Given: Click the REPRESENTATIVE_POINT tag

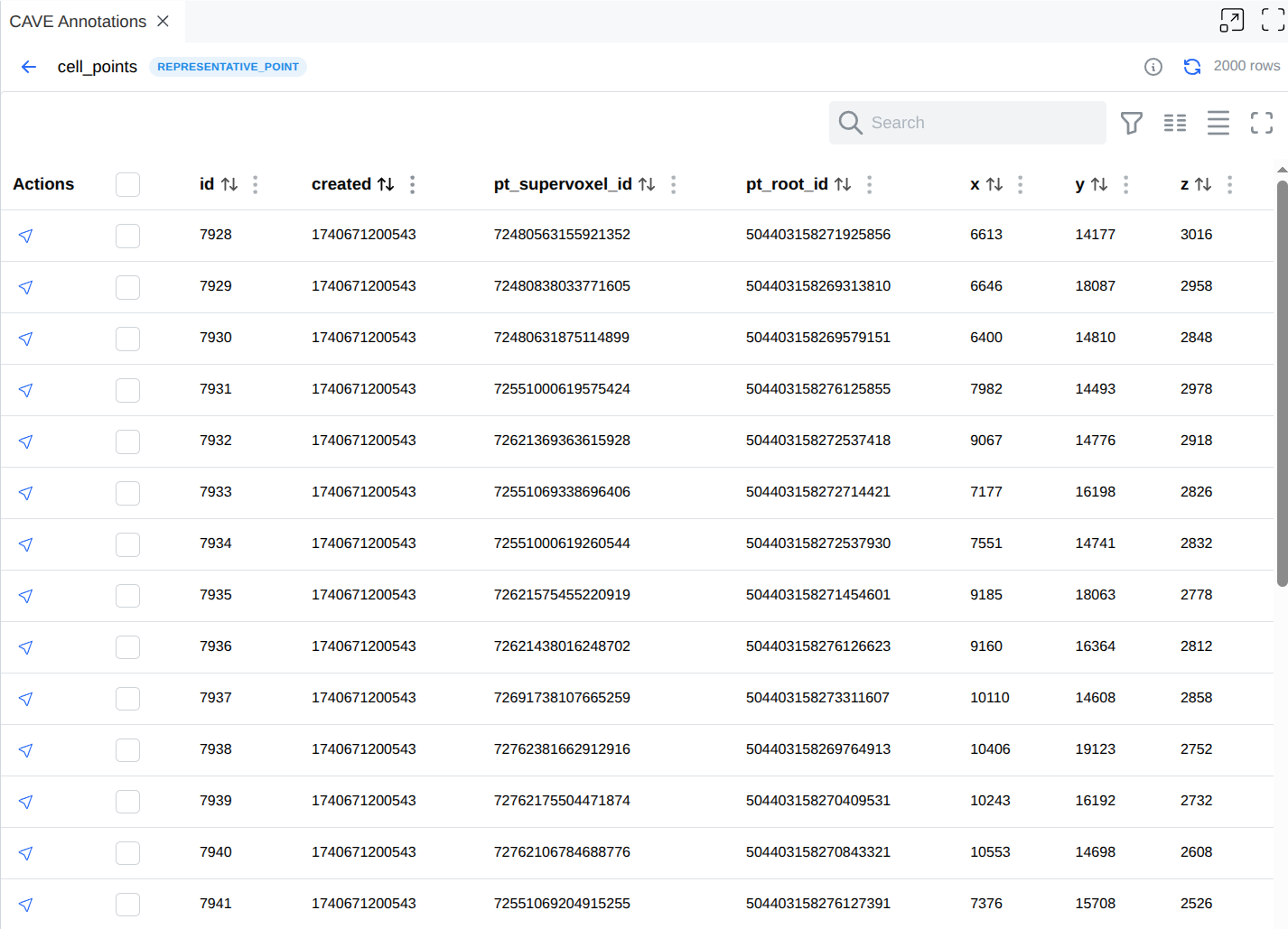Looking at the screenshot, I should [228, 67].
